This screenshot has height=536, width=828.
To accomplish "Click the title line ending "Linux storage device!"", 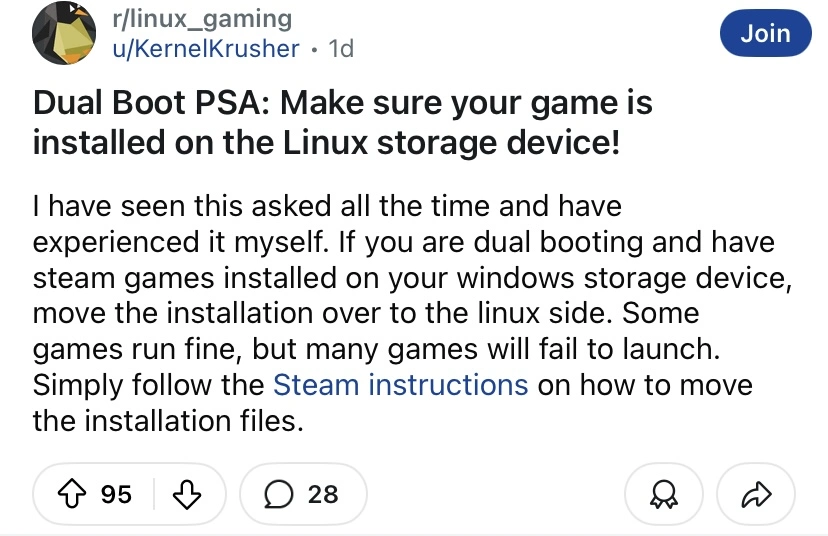I will [326, 142].
